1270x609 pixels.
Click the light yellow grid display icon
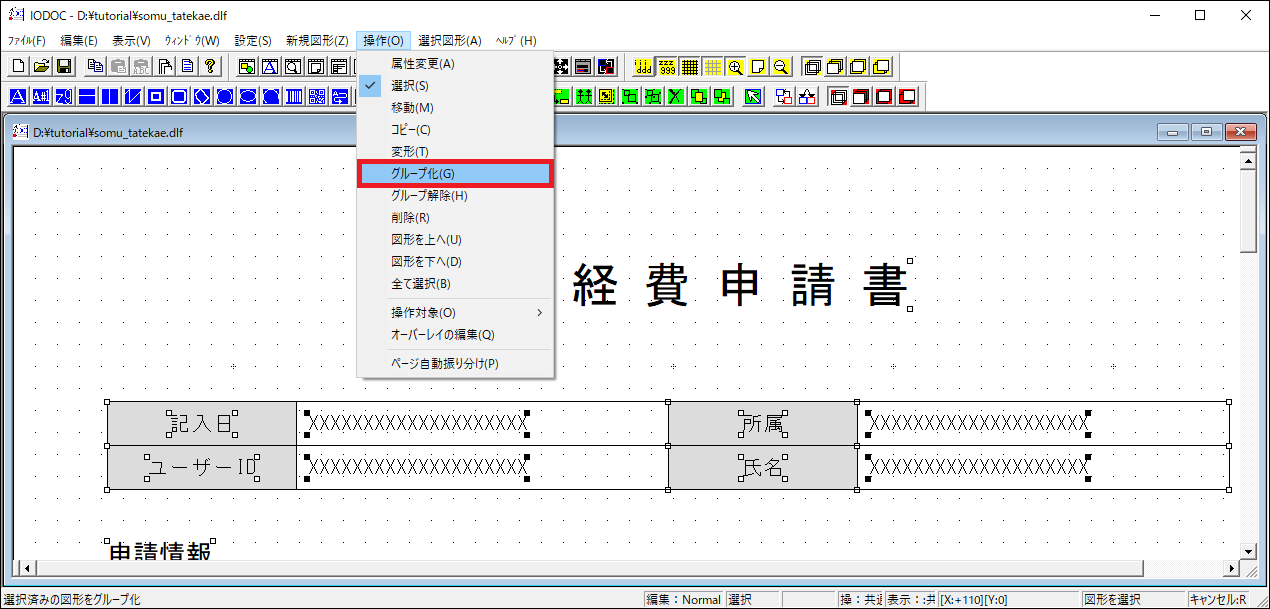[713, 67]
